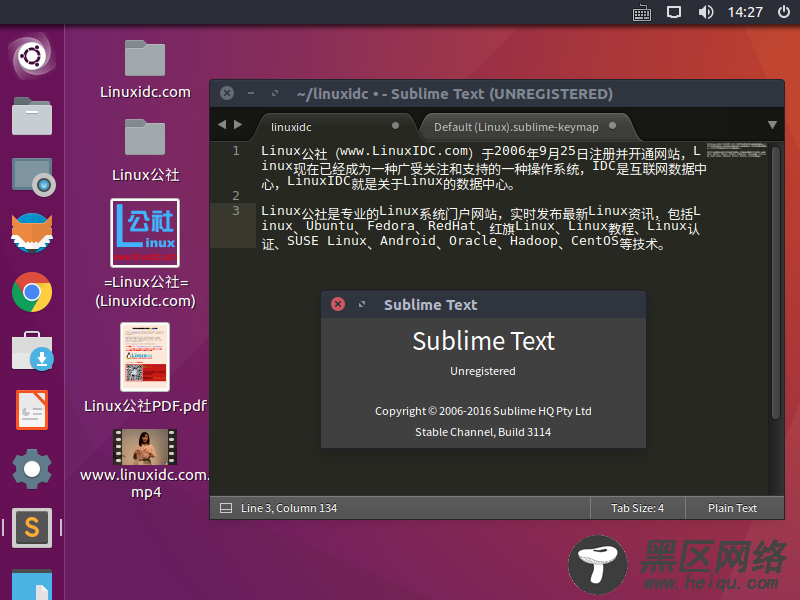Click line number 1 in the gutter
This screenshot has height=600, width=800.
coord(236,151)
